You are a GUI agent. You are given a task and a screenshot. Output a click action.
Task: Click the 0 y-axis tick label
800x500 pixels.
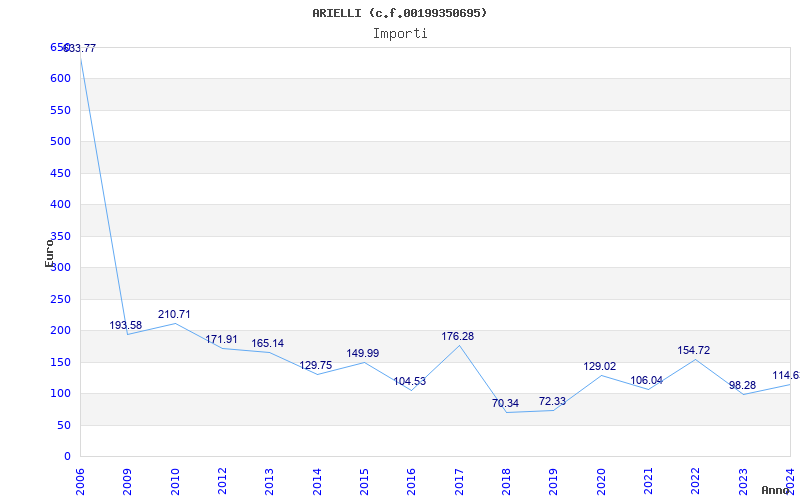67,457
